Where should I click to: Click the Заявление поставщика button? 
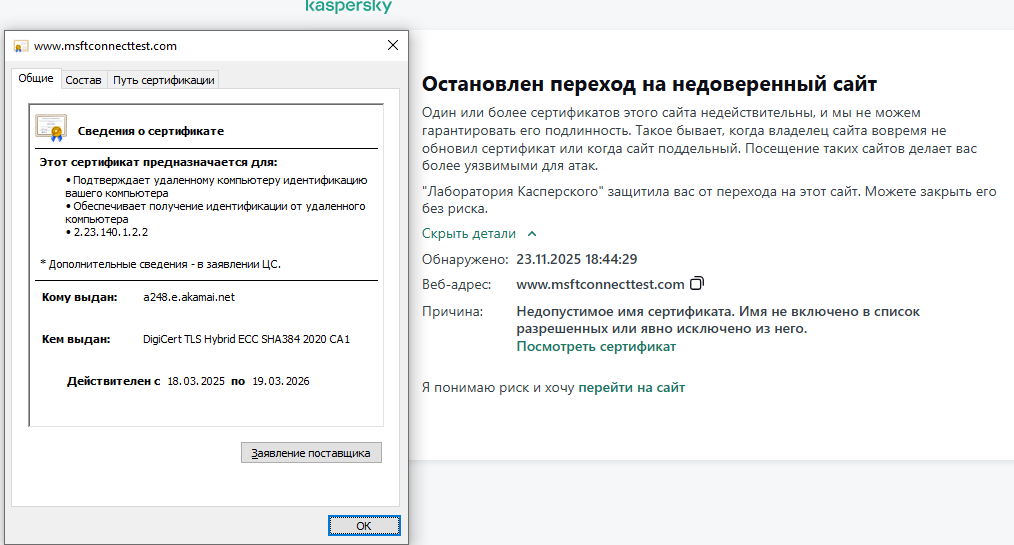[311, 453]
